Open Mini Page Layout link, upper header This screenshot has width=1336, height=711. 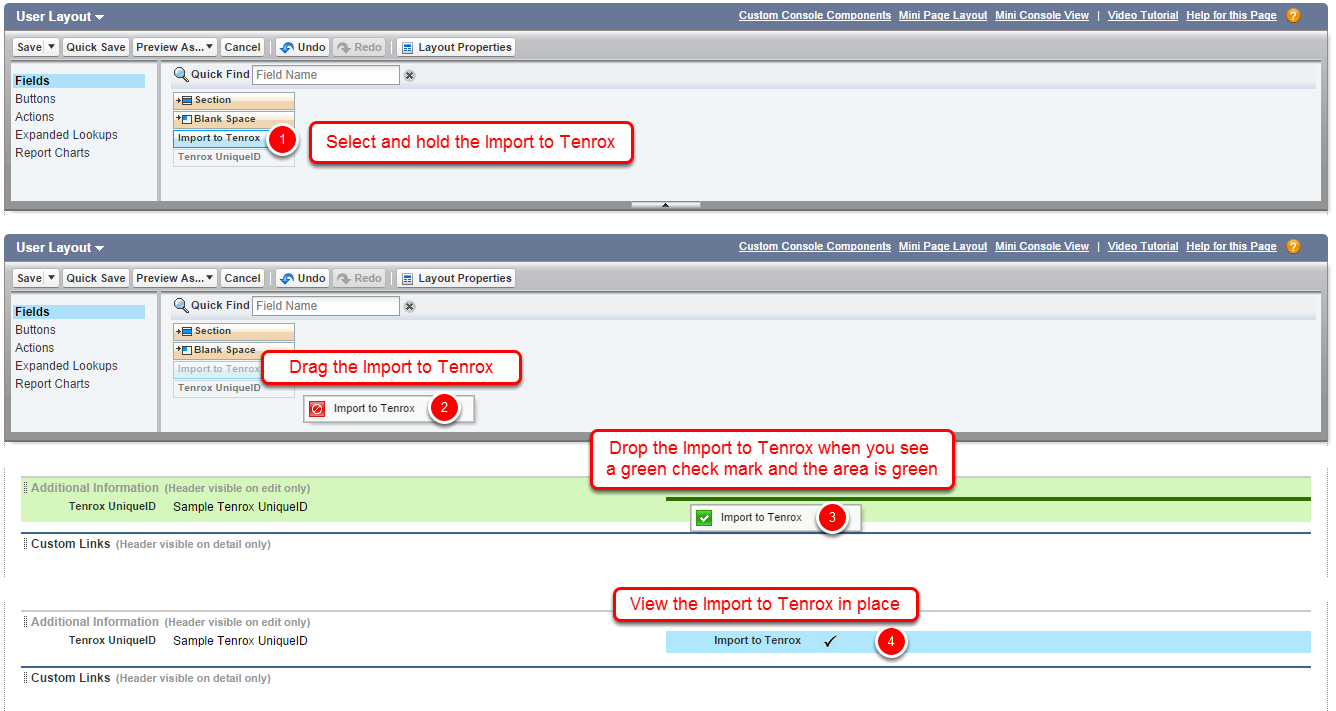[x=943, y=16]
